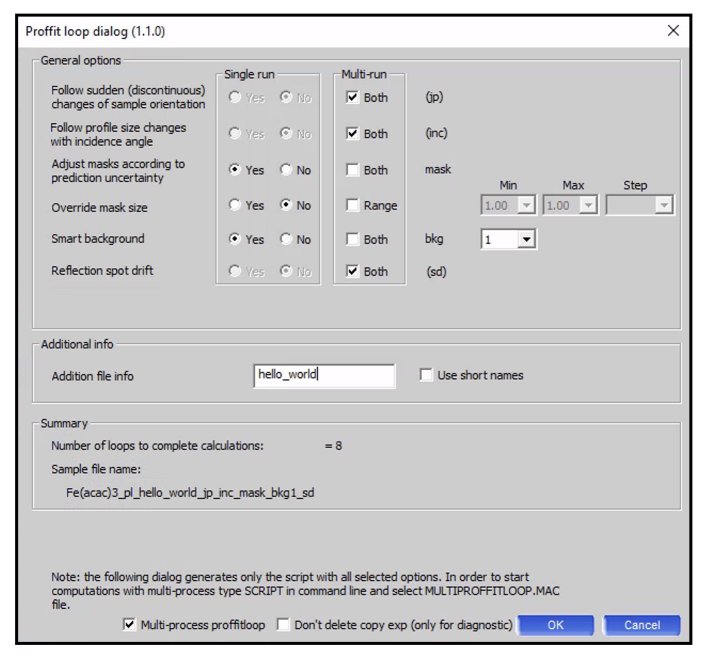Uncheck the (inc) Both multi-run checkbox
The image size is (704, 656).
point(352,134)
